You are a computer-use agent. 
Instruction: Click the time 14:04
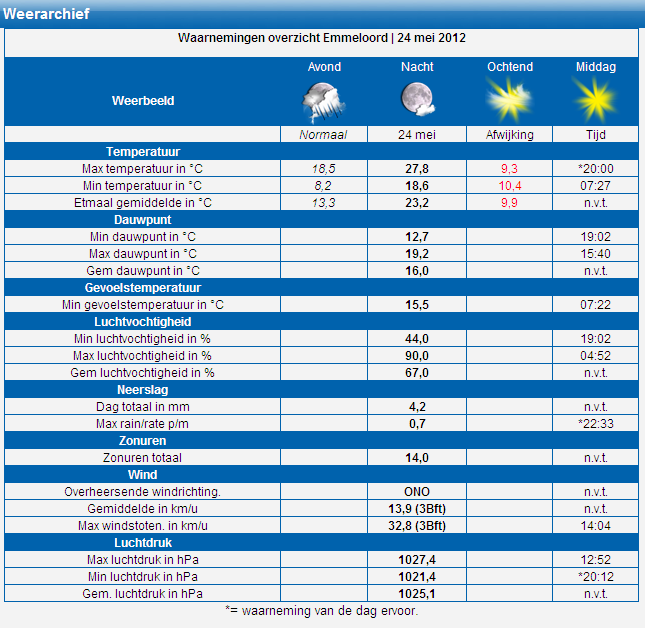(595, 526)
